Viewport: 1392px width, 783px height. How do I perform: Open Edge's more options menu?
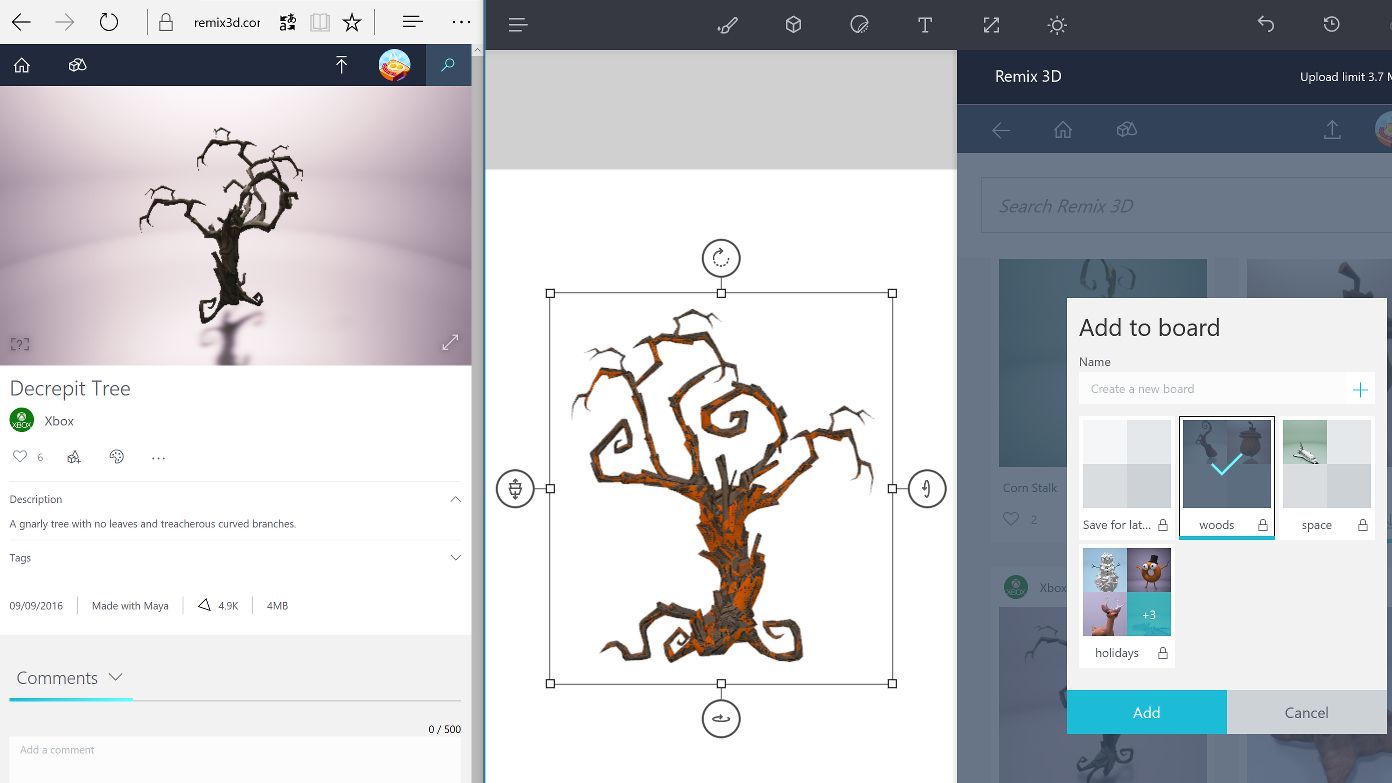pyautogui.click(x=461, y=21)
